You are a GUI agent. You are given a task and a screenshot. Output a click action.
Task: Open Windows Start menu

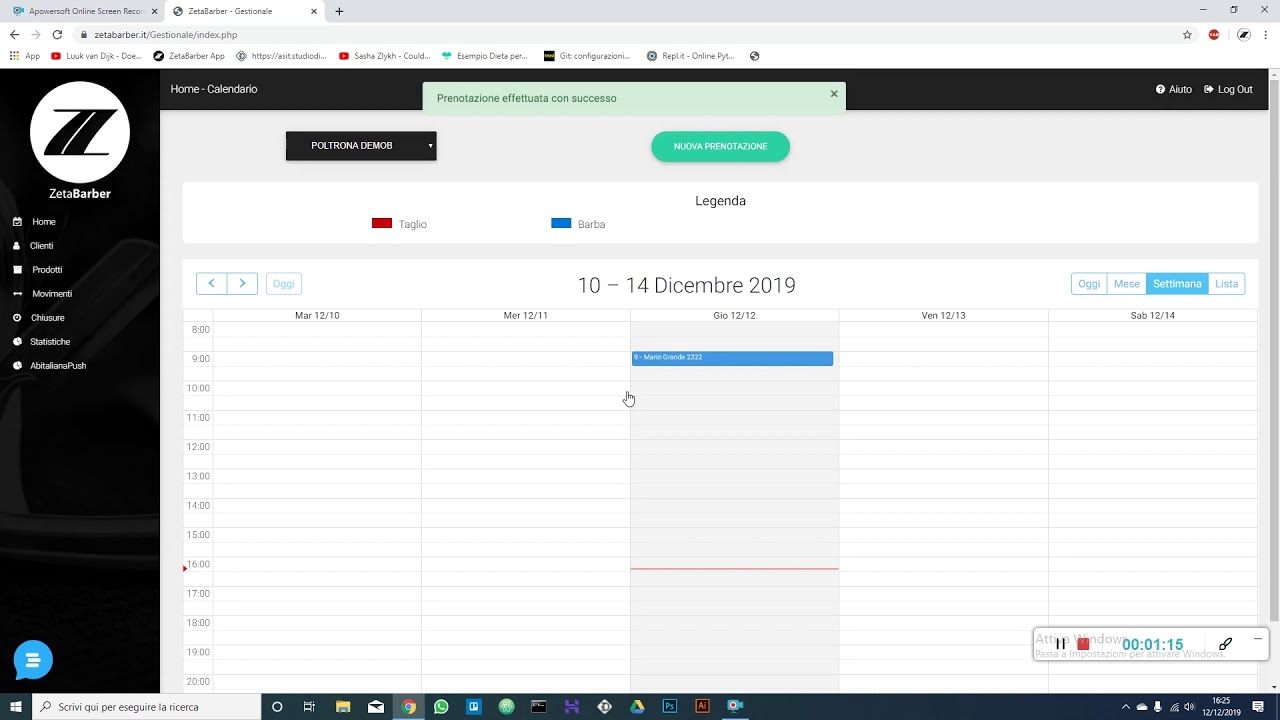pyautogui.click(x=16, y=706)
